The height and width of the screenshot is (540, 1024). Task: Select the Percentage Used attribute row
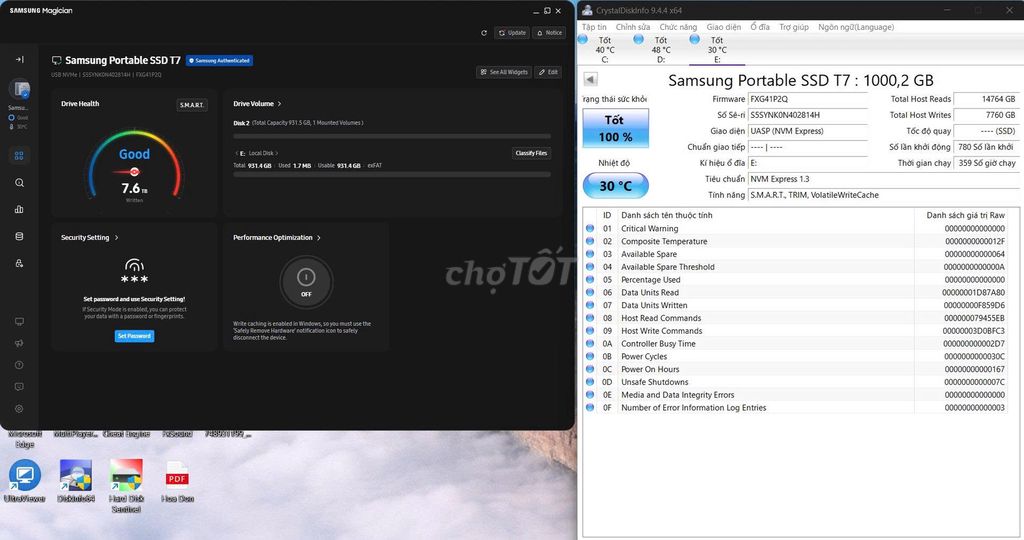point(795,279)
